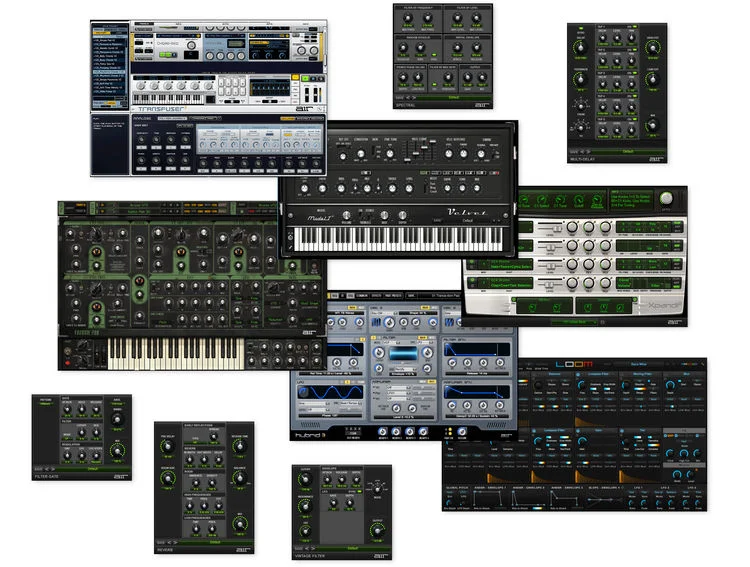Click the Transfuser logo text
750x567 pixels.
162,109
